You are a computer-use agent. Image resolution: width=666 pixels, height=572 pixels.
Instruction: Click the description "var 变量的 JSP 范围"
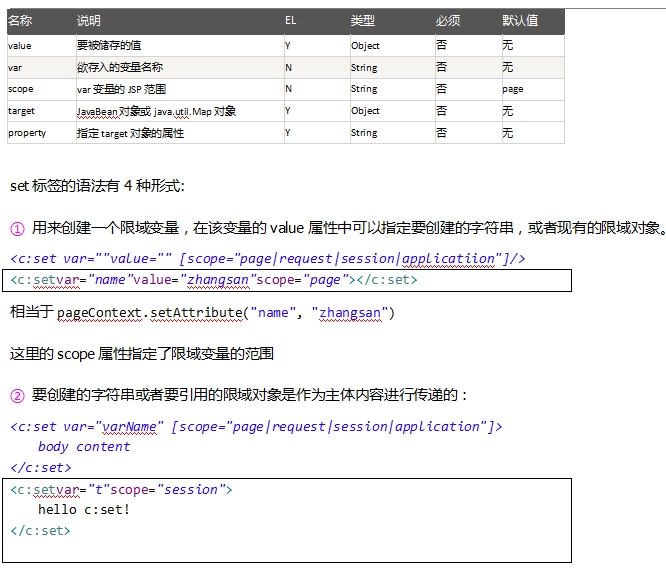121,89
